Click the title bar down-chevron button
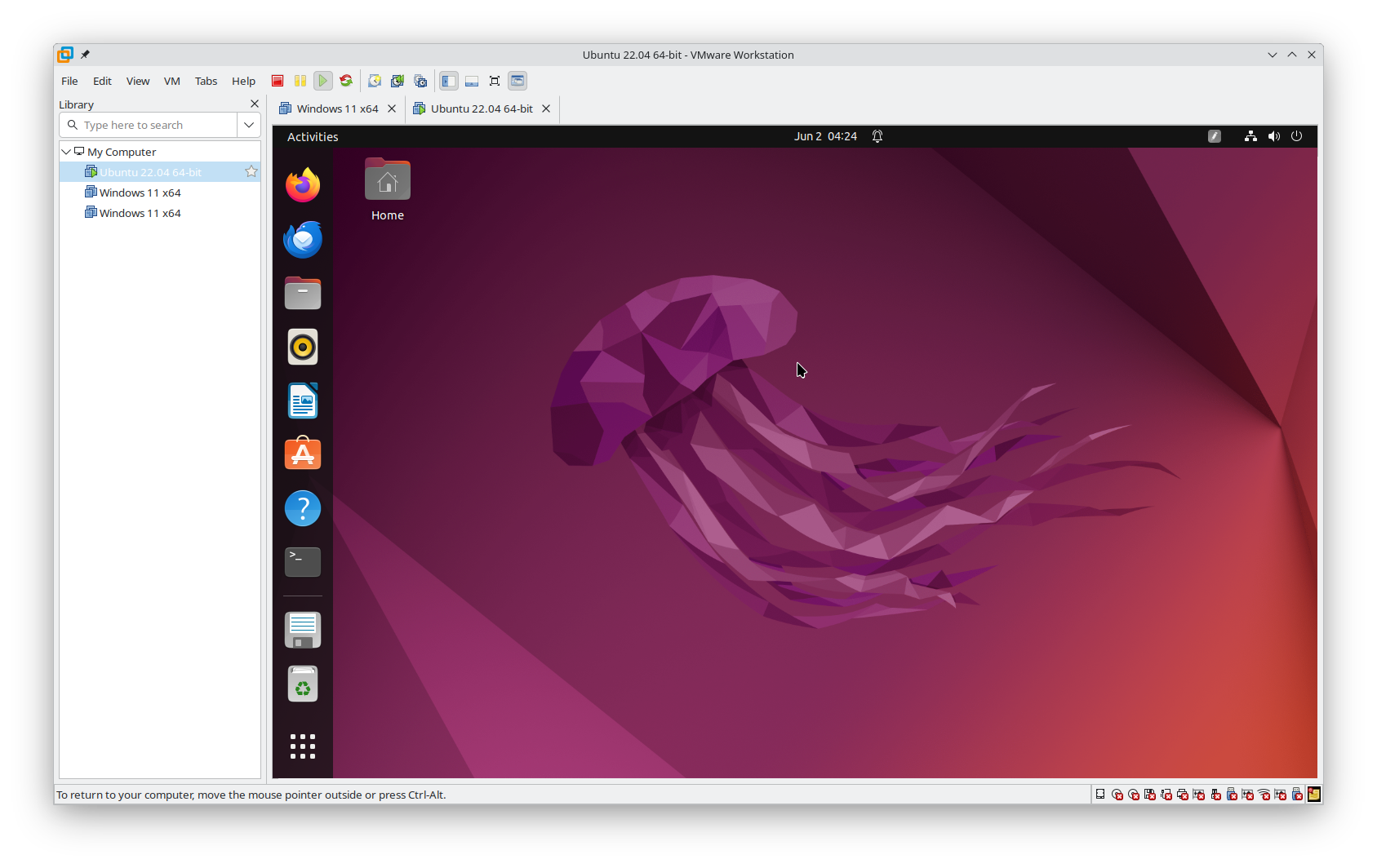Screen dimensions: 1377x868 click(x=1272, y=55)
